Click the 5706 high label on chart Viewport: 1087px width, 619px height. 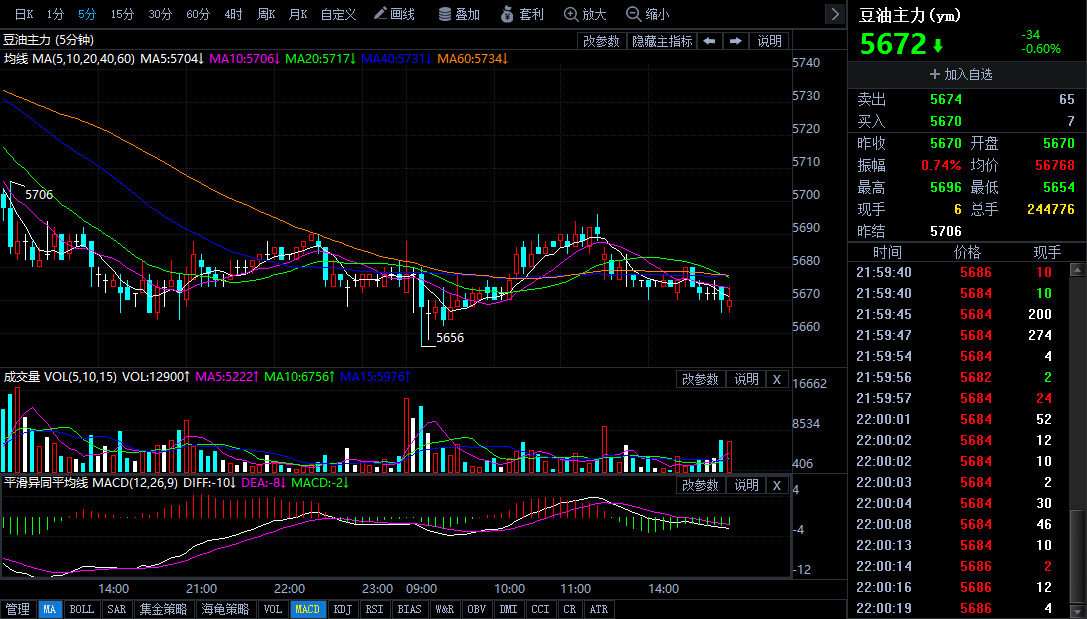pyautogui.click(x=39, y=195)
